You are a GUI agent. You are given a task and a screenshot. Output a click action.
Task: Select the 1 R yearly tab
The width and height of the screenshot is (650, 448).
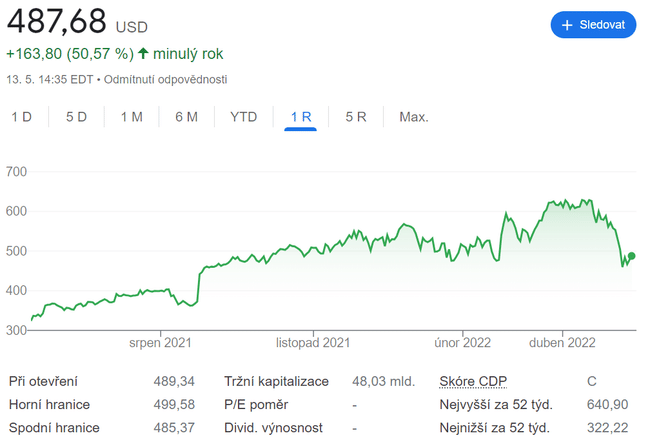[x=300, y=117]
